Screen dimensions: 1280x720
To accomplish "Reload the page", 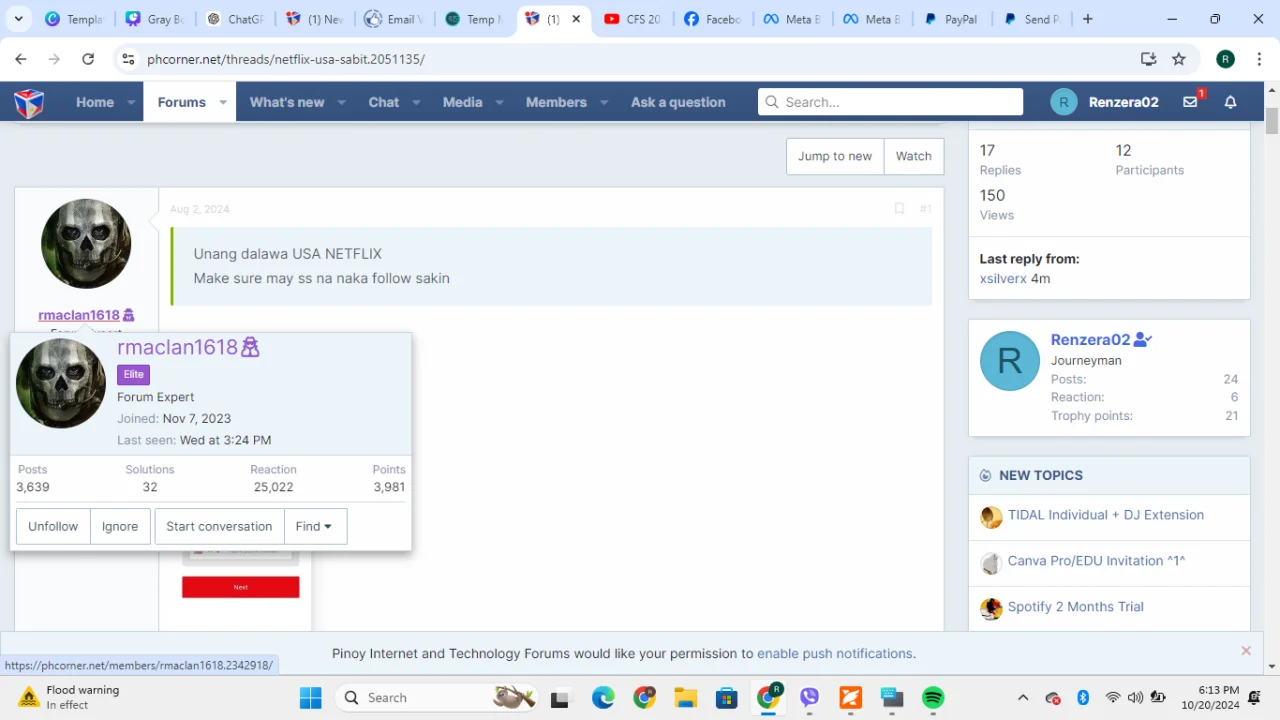I will (x=88, y=59).
